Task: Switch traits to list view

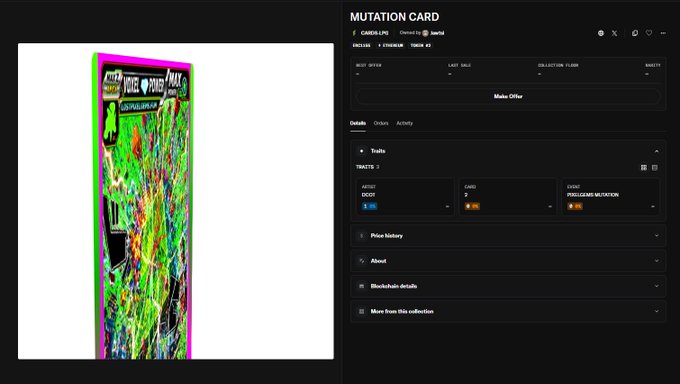Action: [x=654, y=167]
